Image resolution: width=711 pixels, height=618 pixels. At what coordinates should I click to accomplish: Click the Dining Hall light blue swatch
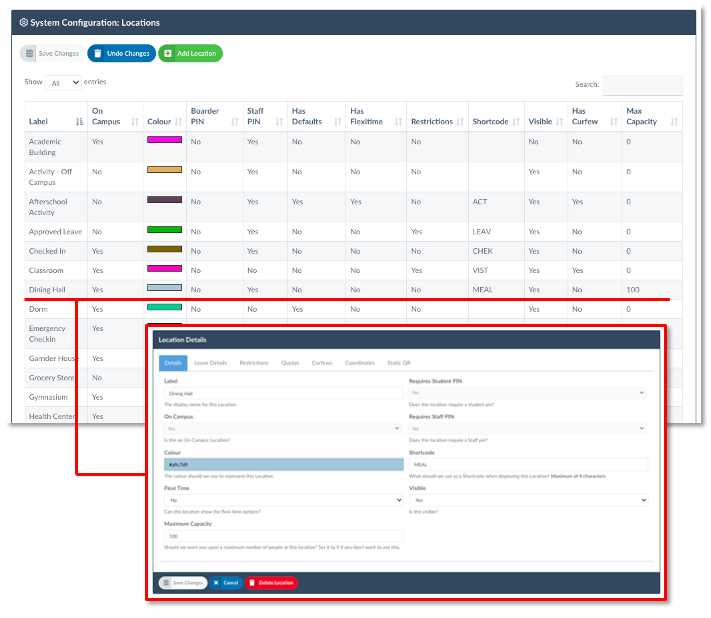[165, 287]
